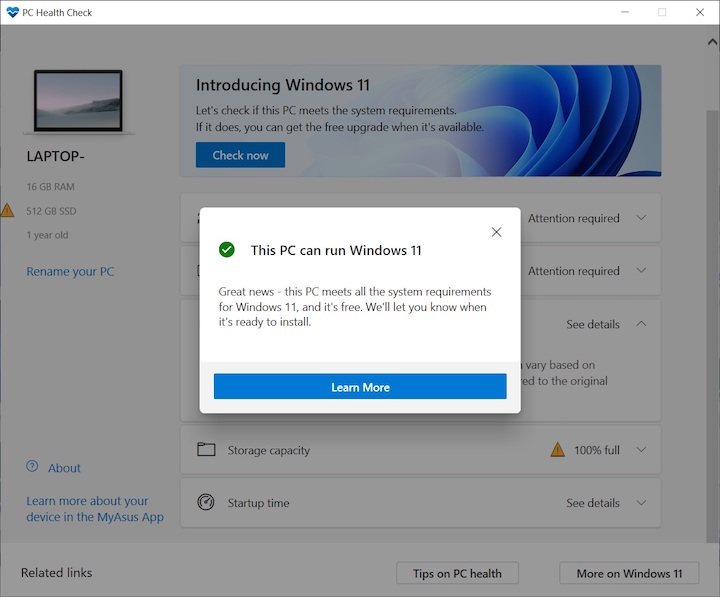
Task: Expand the second Attention required row
Action: pos(641,271)
